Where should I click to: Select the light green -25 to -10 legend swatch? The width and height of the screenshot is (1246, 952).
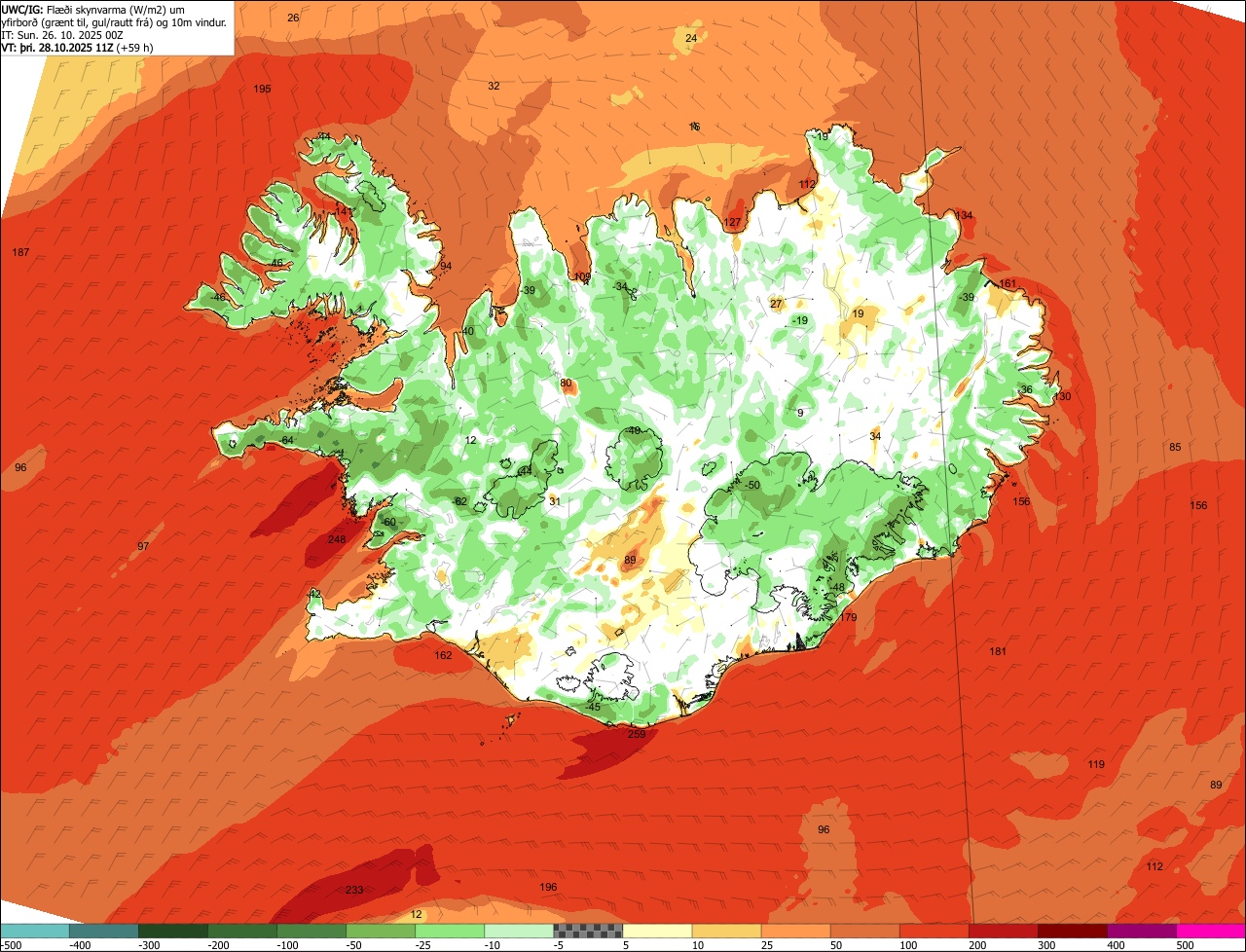point(450,931)
